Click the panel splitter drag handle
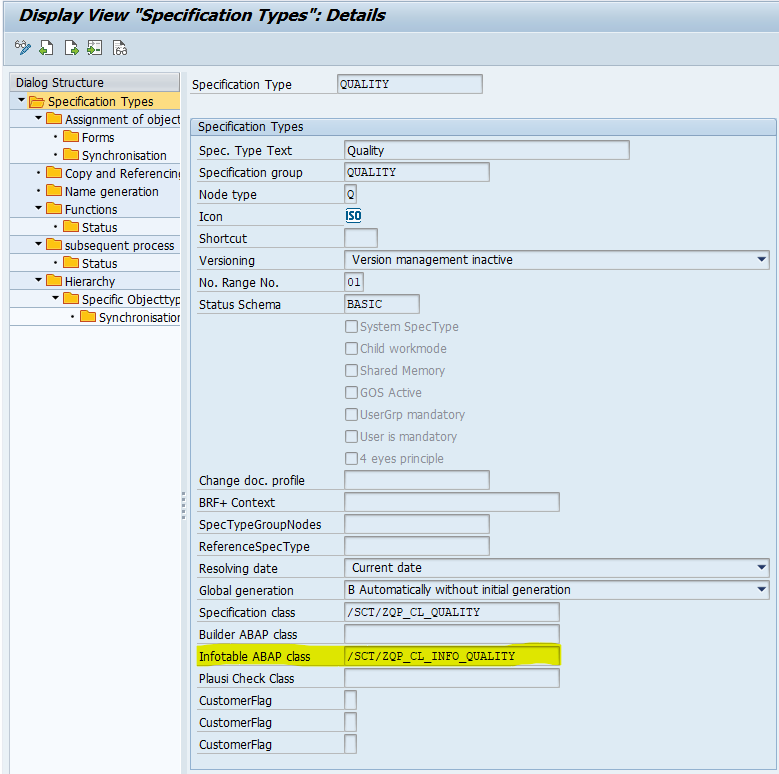This screenshot has height=774, width=779. point(183,505)
